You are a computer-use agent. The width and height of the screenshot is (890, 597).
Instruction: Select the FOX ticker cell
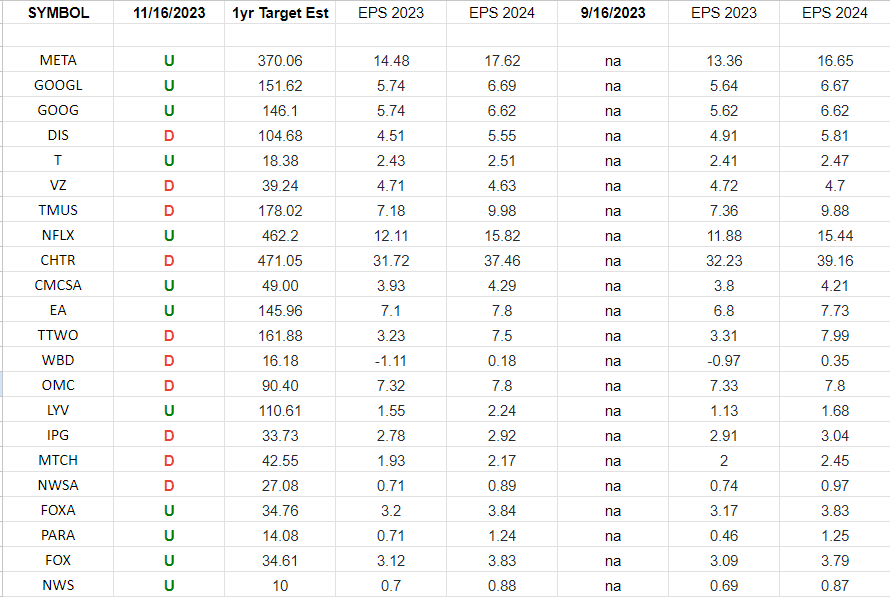click(x=58, y=560)
